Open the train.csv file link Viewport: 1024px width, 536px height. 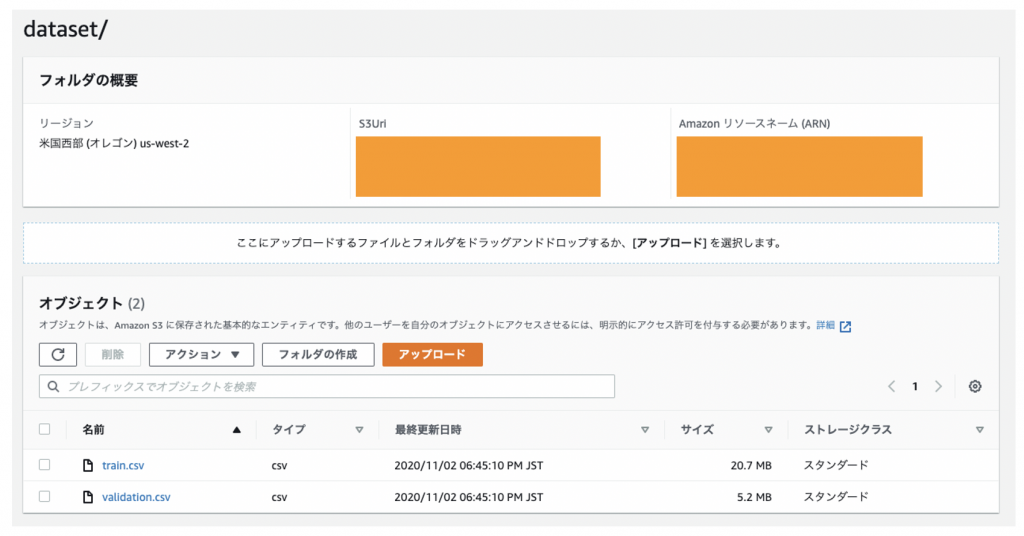point(123,465)
